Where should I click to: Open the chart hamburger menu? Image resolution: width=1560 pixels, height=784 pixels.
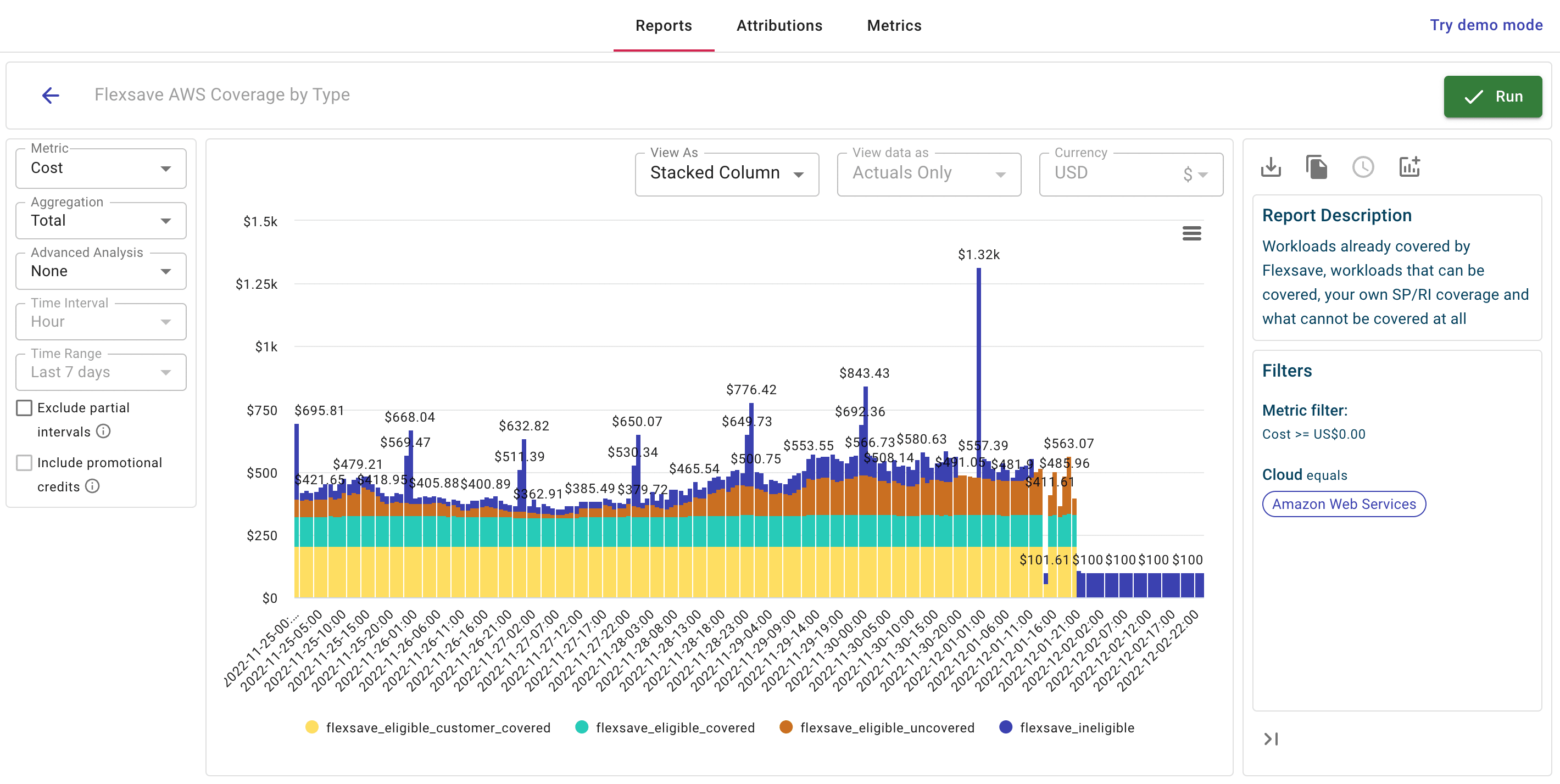click(x=1191, y=233)
